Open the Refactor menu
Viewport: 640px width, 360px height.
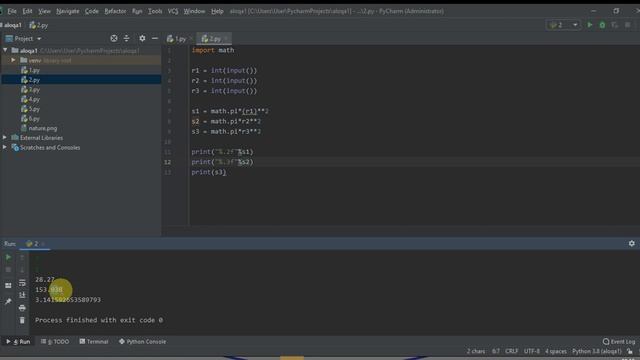coord(115,11)
